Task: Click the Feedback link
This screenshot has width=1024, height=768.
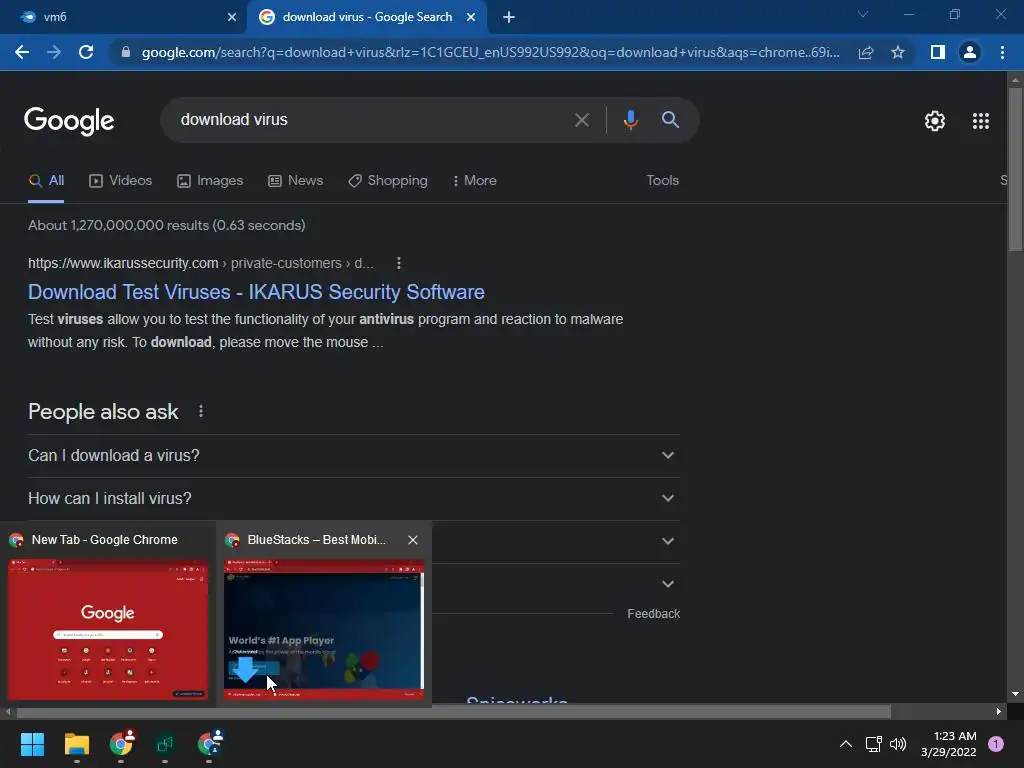Action: pyautogui.click(x=653, y=614)
